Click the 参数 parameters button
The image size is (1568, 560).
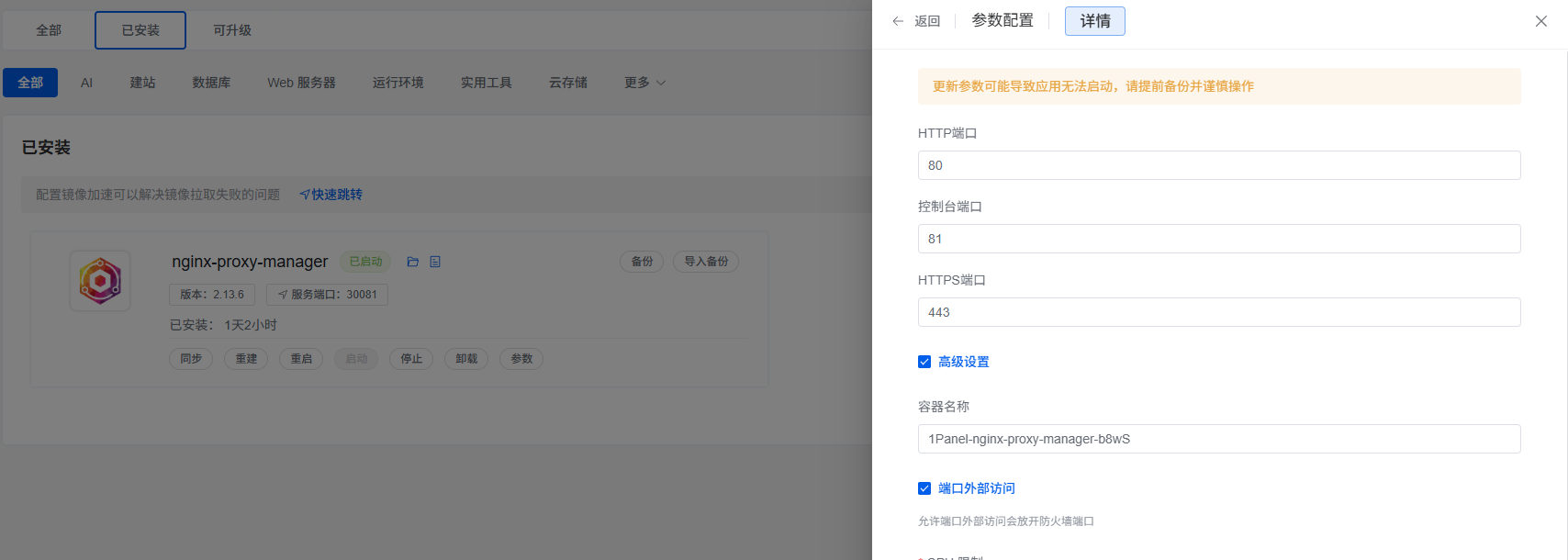point(521,359)
